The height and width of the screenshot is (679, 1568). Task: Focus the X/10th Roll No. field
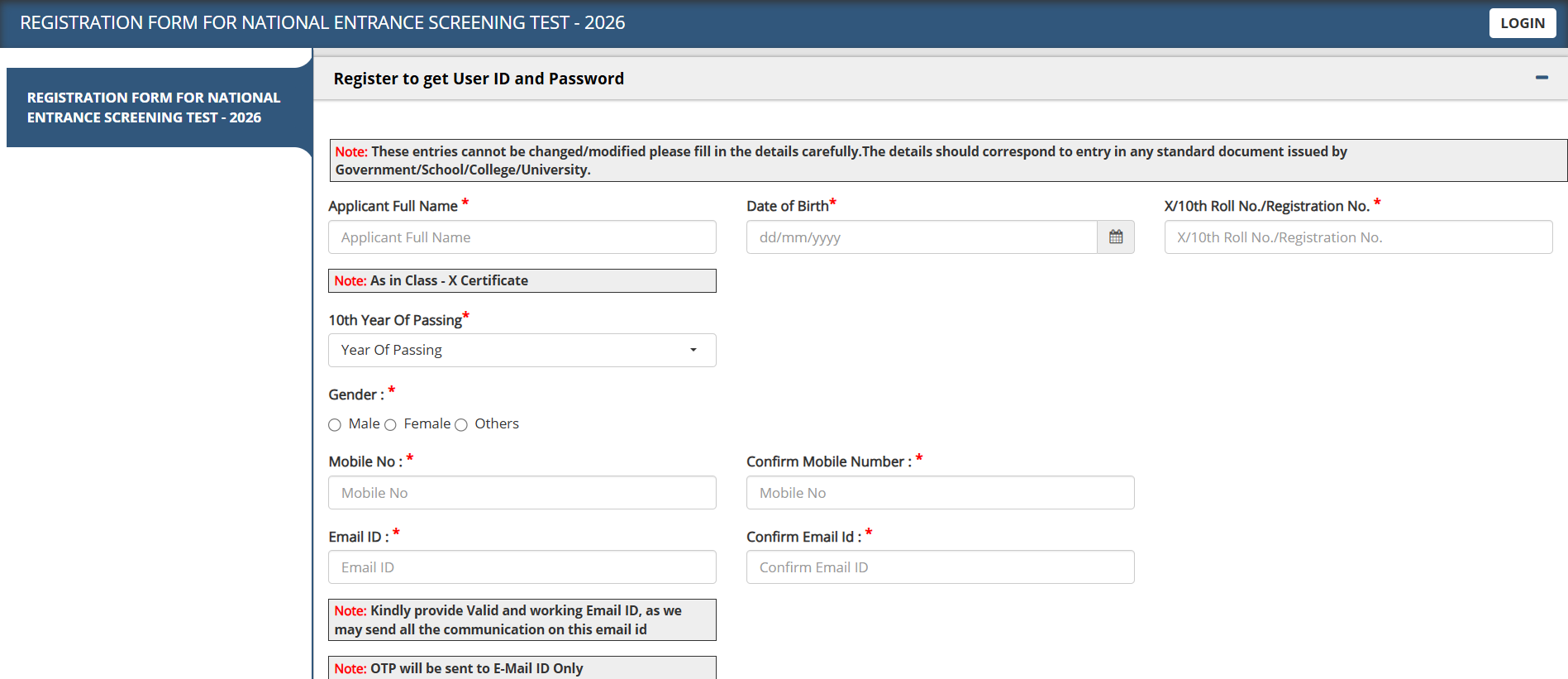click(x=1357, y=237)
